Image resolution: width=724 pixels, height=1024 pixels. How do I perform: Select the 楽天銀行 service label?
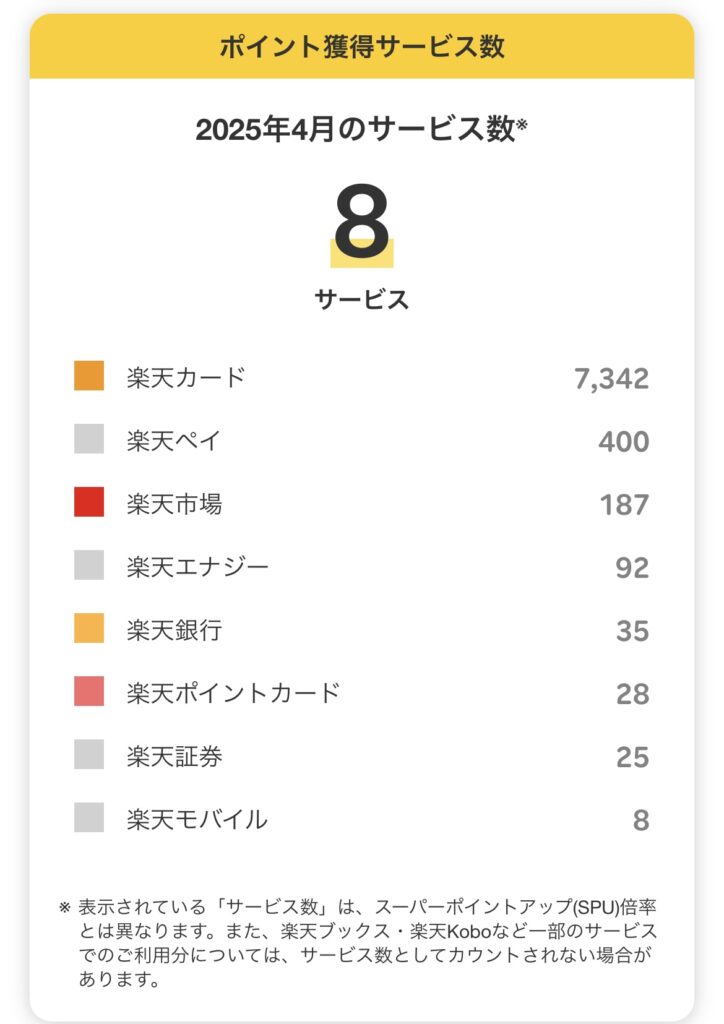174,630
